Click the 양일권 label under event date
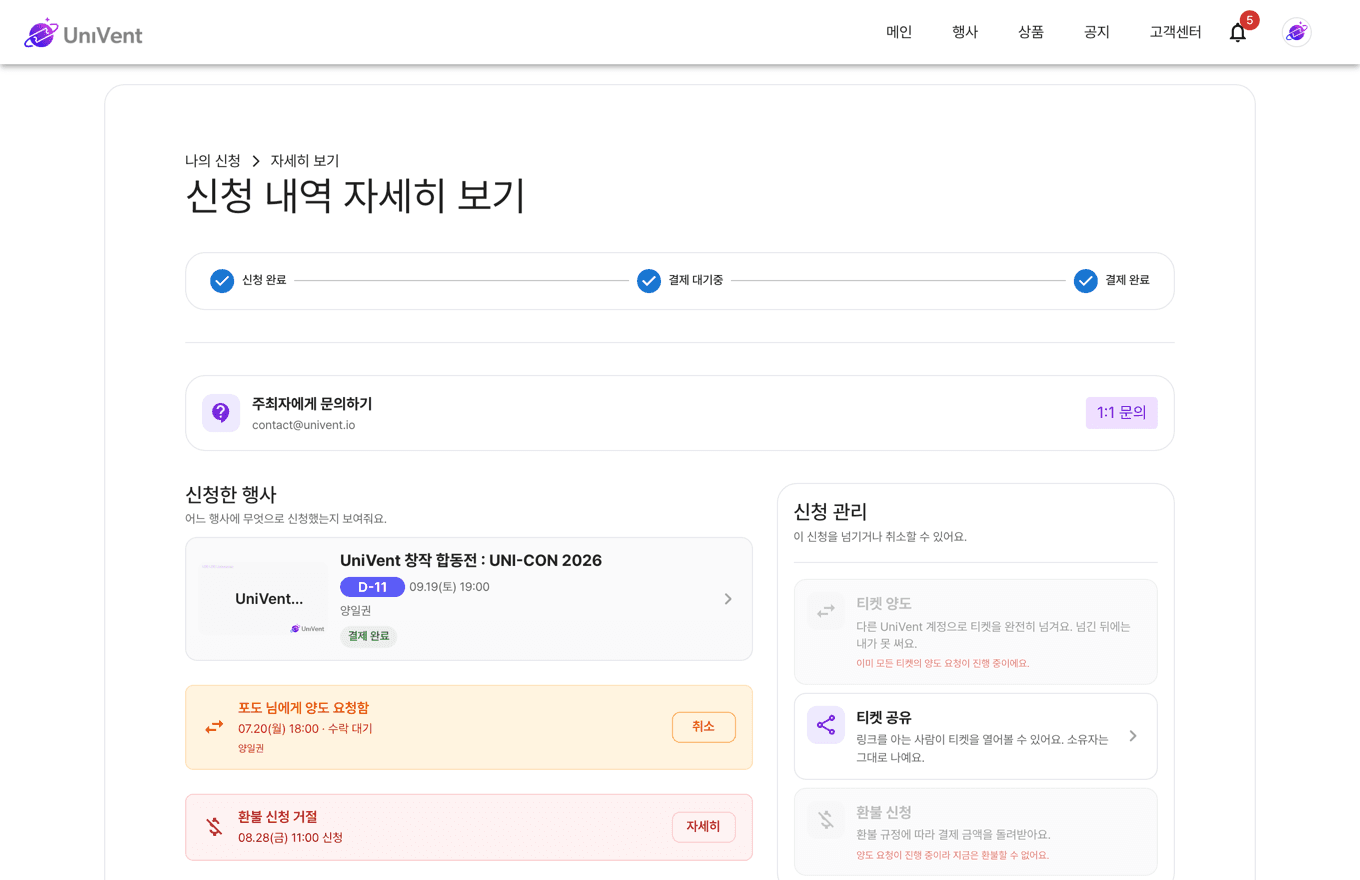1360x880 pixels. coord(355,610)
